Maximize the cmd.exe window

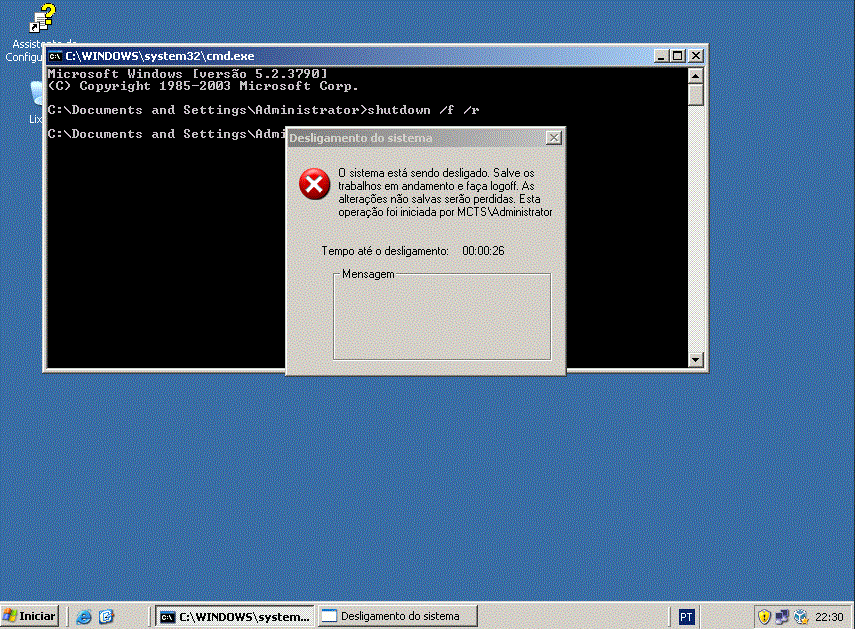point(678,56)
